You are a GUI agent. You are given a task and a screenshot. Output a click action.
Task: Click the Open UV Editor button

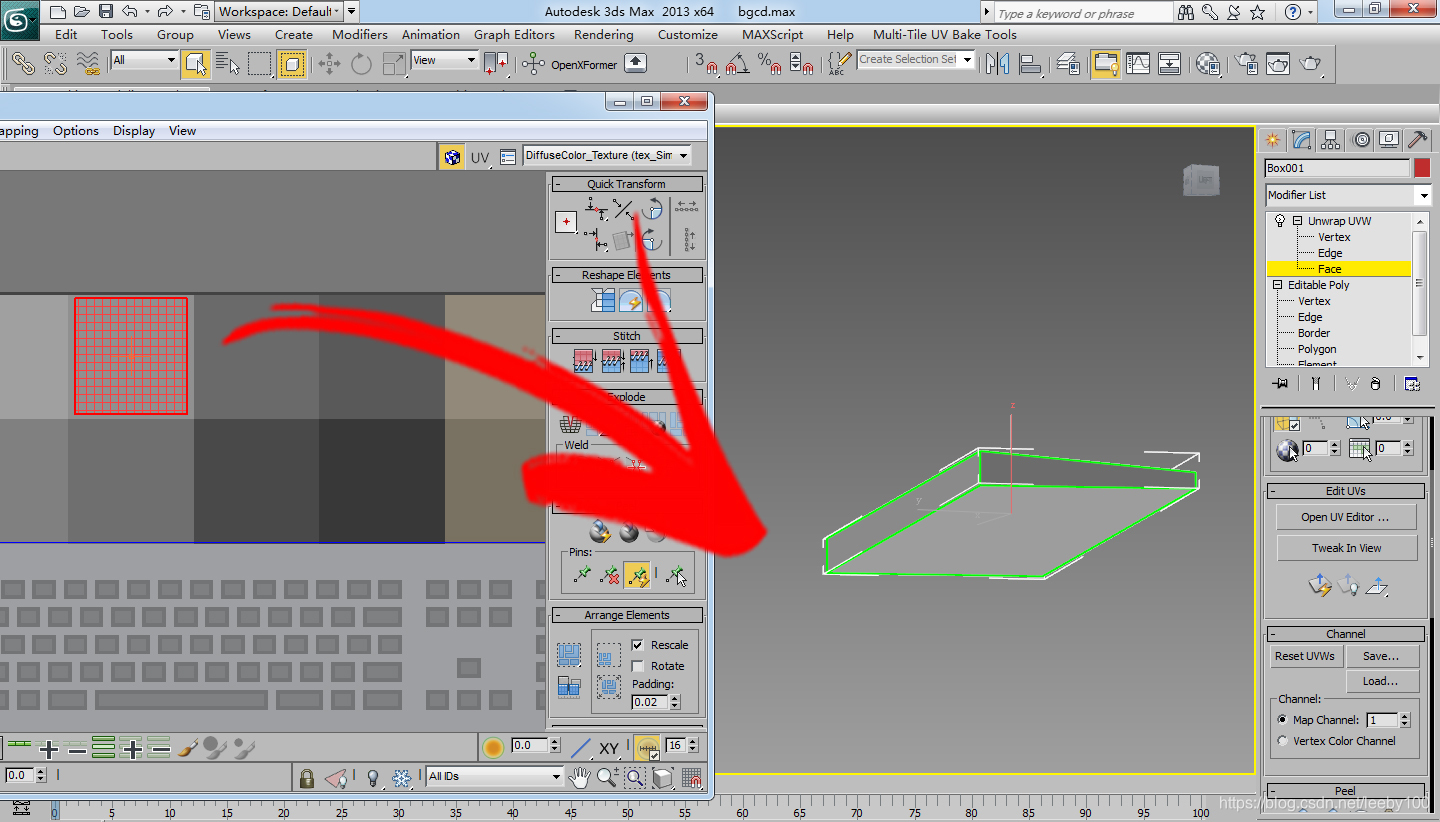pos(1346,517)
